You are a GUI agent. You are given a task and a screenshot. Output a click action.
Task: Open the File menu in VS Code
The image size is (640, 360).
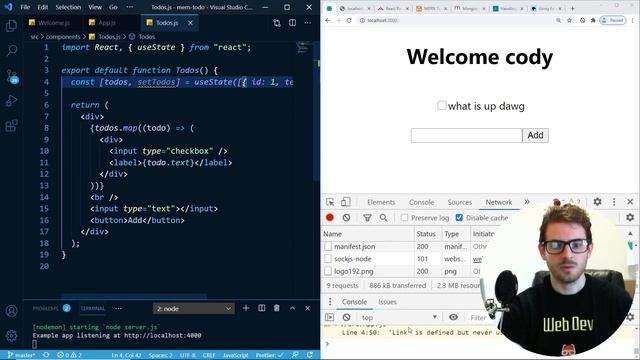(25, 7)
